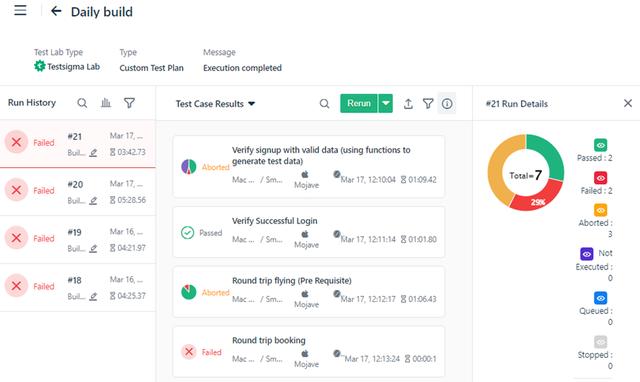The width and height of the screenshot is (640, 382).
Task: Click the Rerun button
Action: click(x=359, y=103)
